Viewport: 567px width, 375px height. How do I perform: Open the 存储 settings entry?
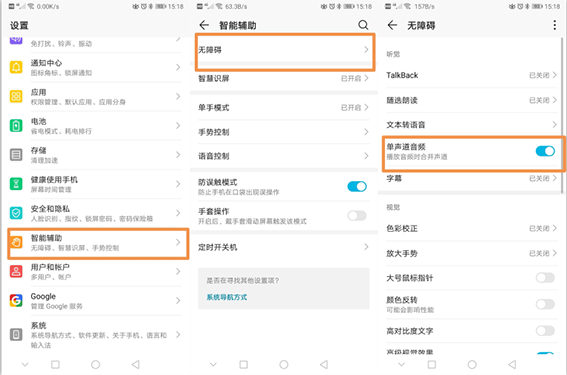click(x=95, y=155)
